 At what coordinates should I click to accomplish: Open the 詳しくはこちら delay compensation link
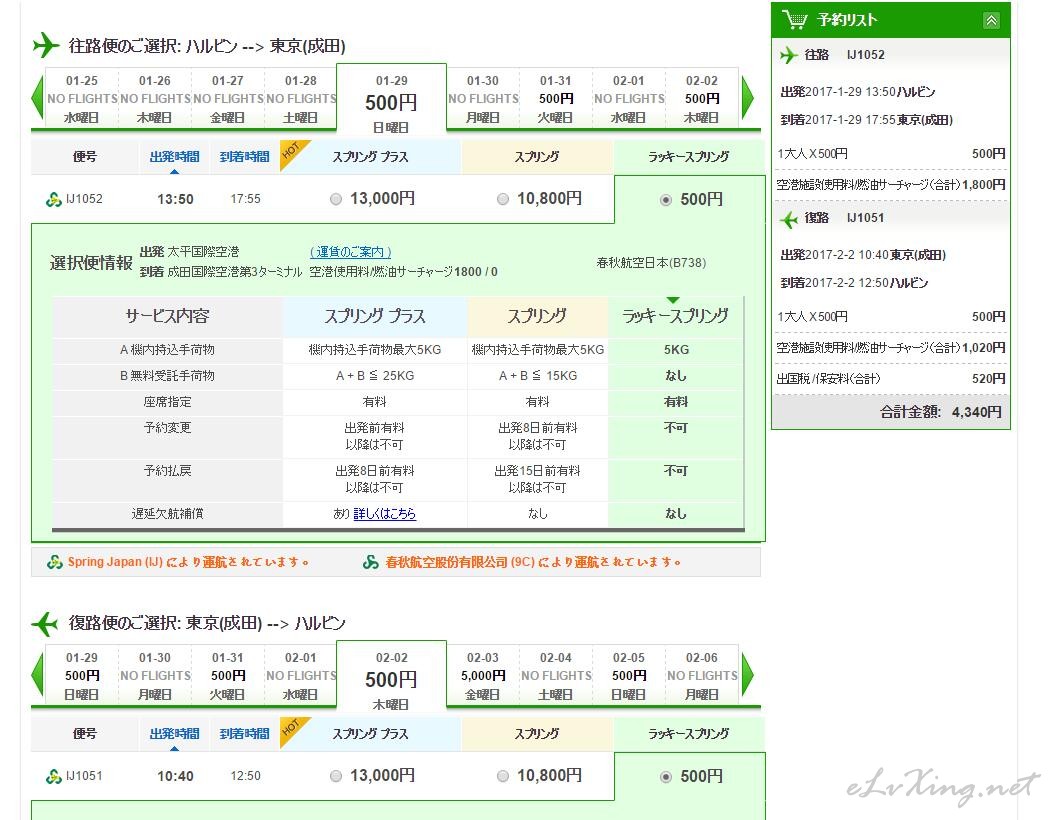tap(385, 514)
